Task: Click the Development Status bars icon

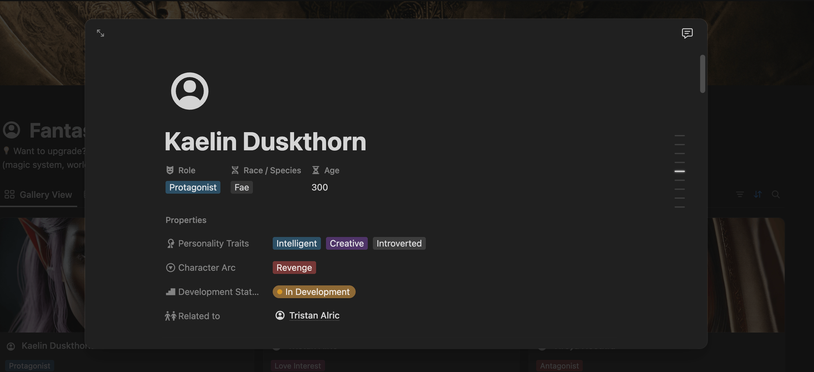Action: point(170,292)
